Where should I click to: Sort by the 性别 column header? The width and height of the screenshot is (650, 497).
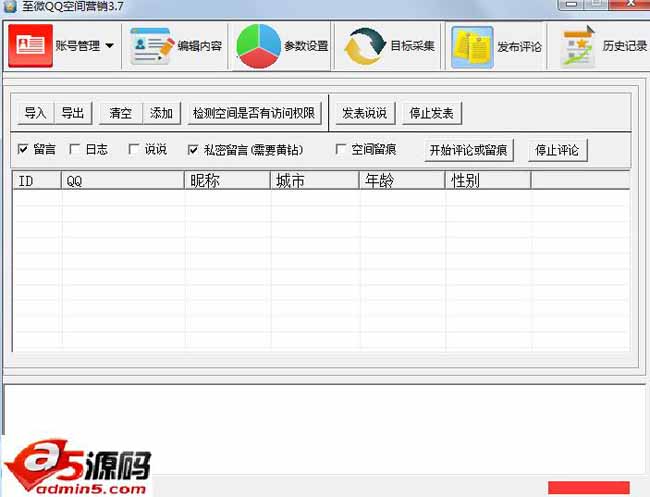[x=488, y=181]
